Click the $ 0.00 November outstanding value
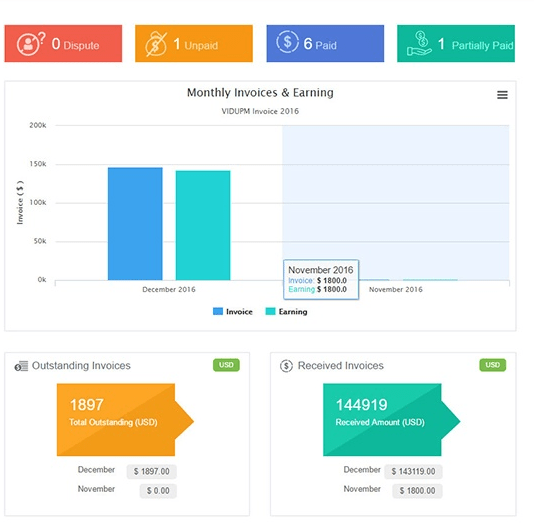Screen dimensions: 534x523 pyautogui.click(x=158, y=491)
